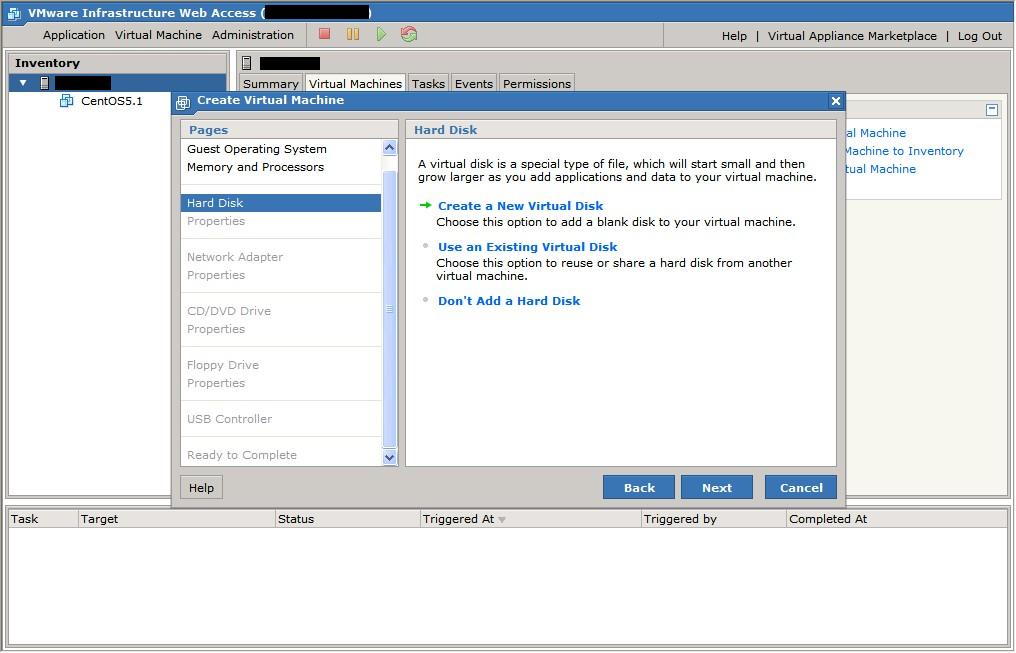Switch to the Tasks tab
1016x653 pixels.
[x=428, y=84]
